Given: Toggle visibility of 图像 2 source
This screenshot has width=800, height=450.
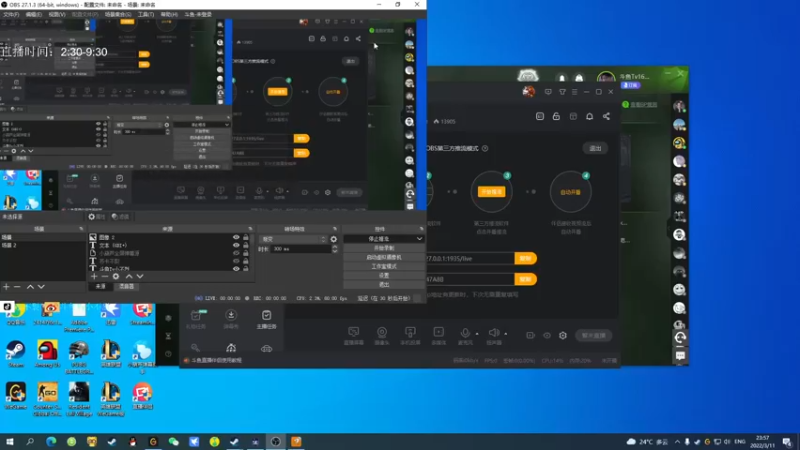Looking at the screenshot, I should [x=236, y=237].
